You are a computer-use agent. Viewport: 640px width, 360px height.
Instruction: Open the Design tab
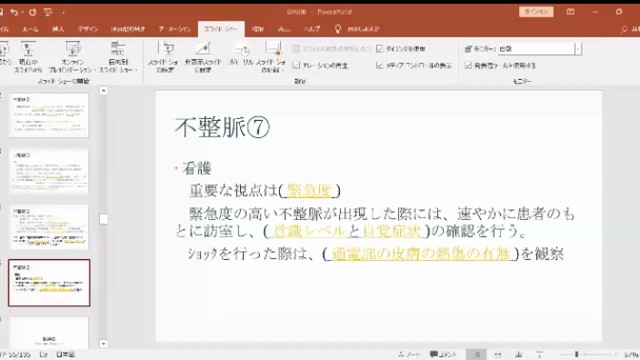88,29
